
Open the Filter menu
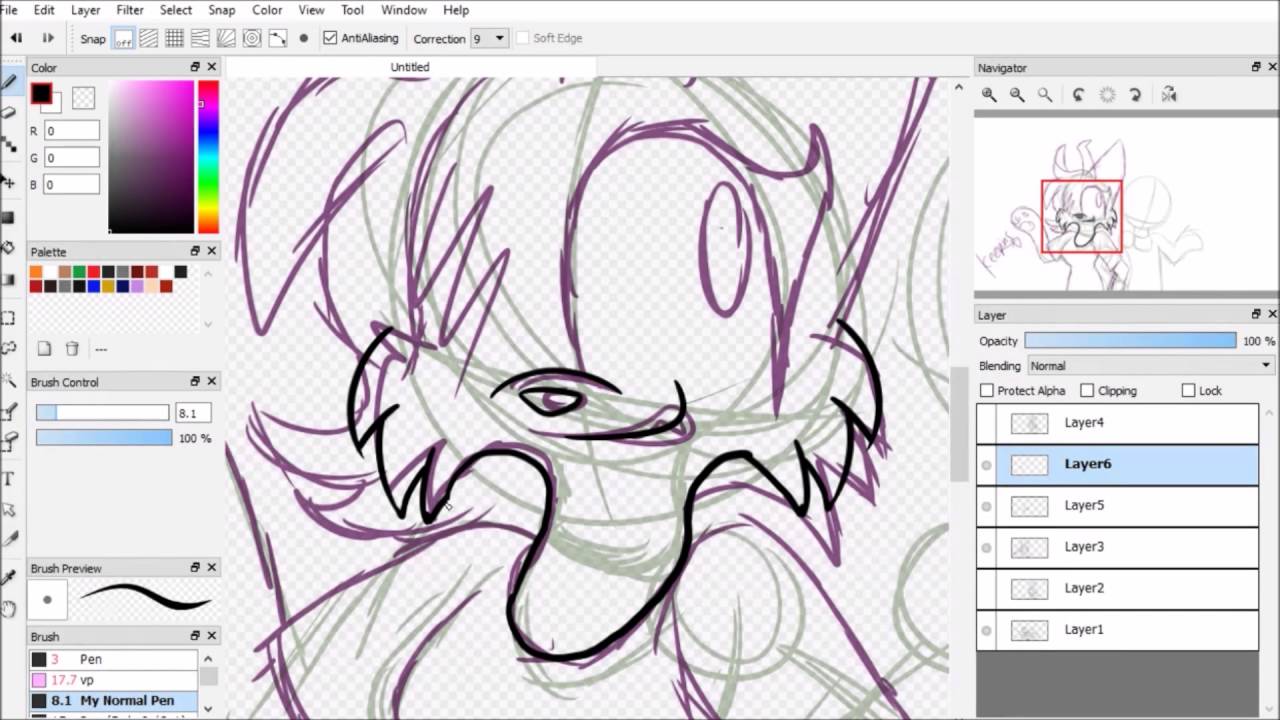(130, 10)
